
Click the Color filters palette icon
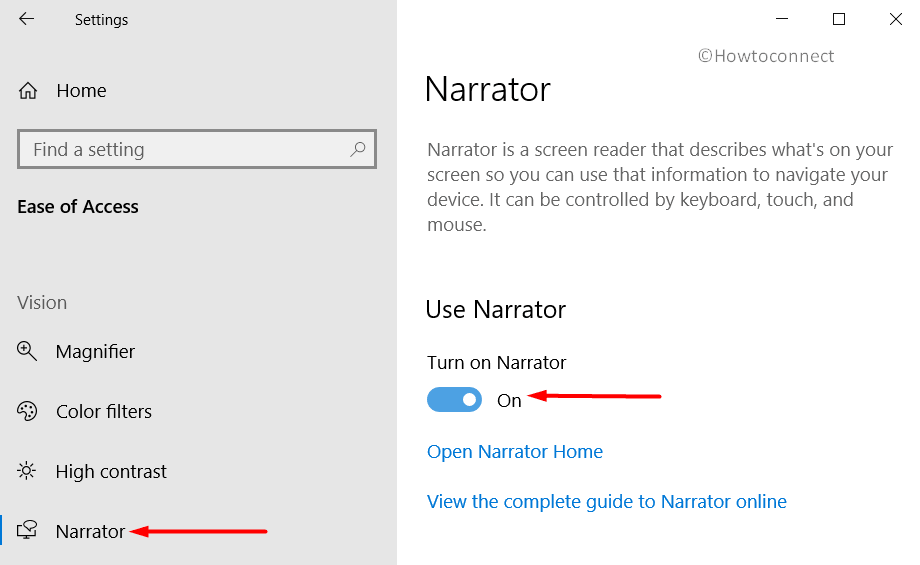tap(27, 411)
